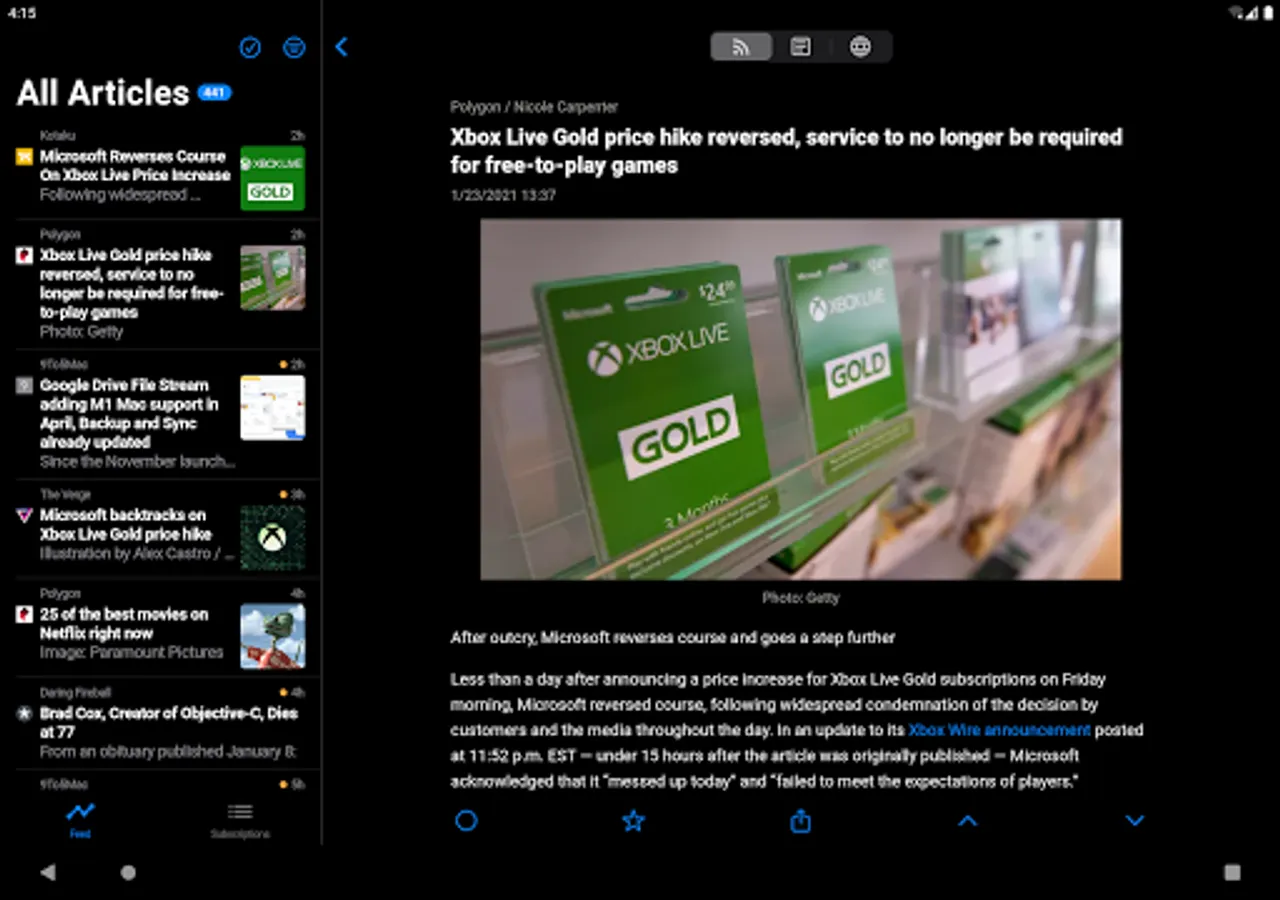Viewport: 1280px width, 900px height.
Task: Open 25 of the best movies article
Action: tap(160, 627)
